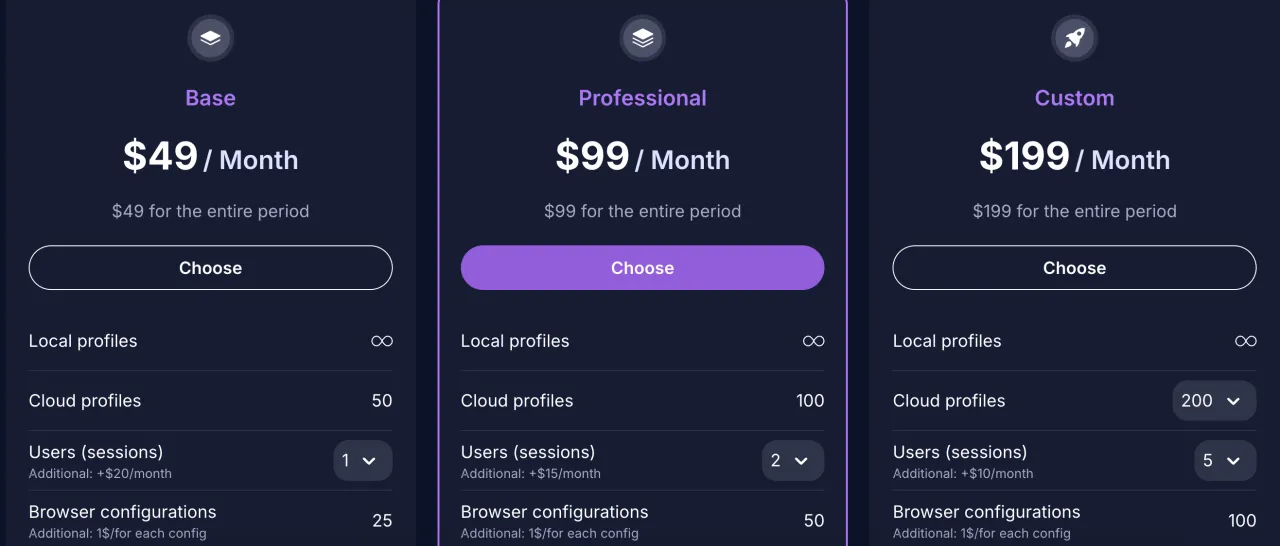
Task: Click infinity symbol for Professional local profiles
Action: tap(814, 341)
